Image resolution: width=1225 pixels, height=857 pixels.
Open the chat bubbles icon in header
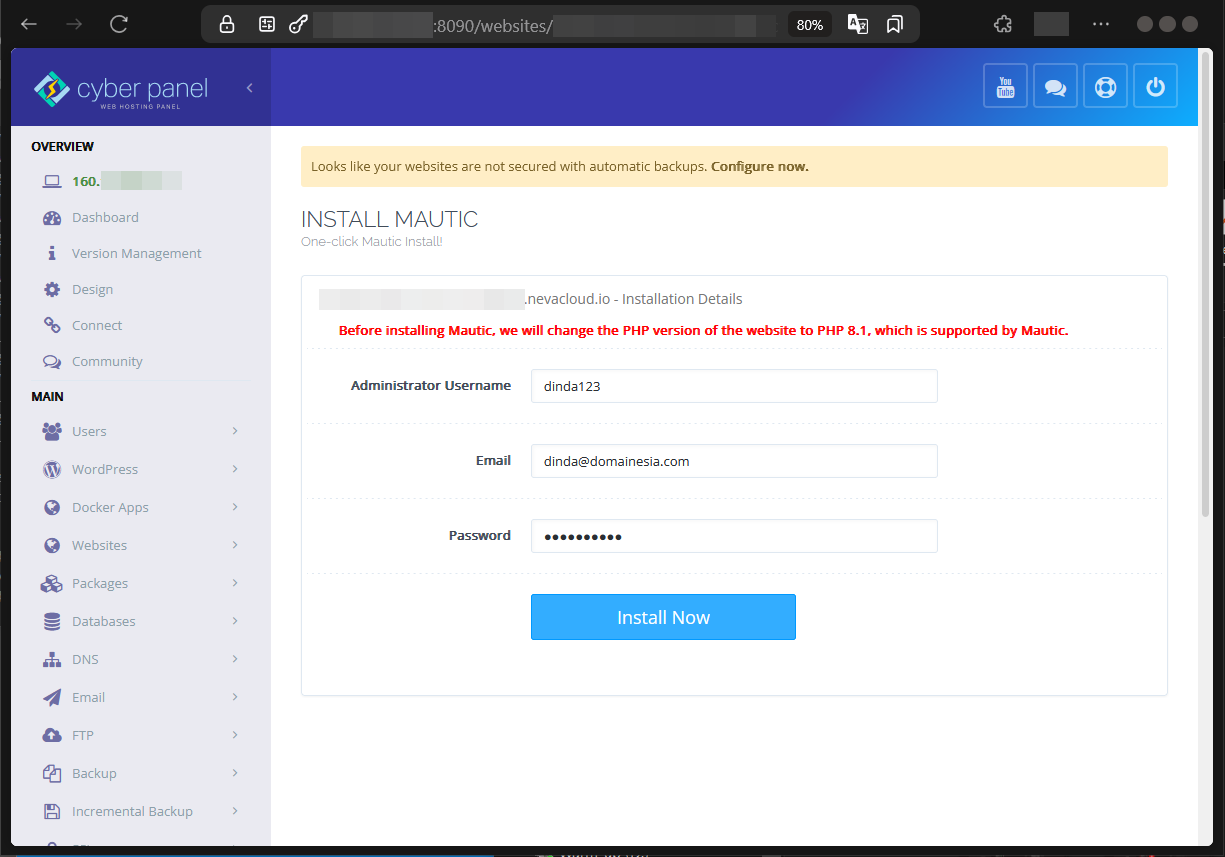1055,86
